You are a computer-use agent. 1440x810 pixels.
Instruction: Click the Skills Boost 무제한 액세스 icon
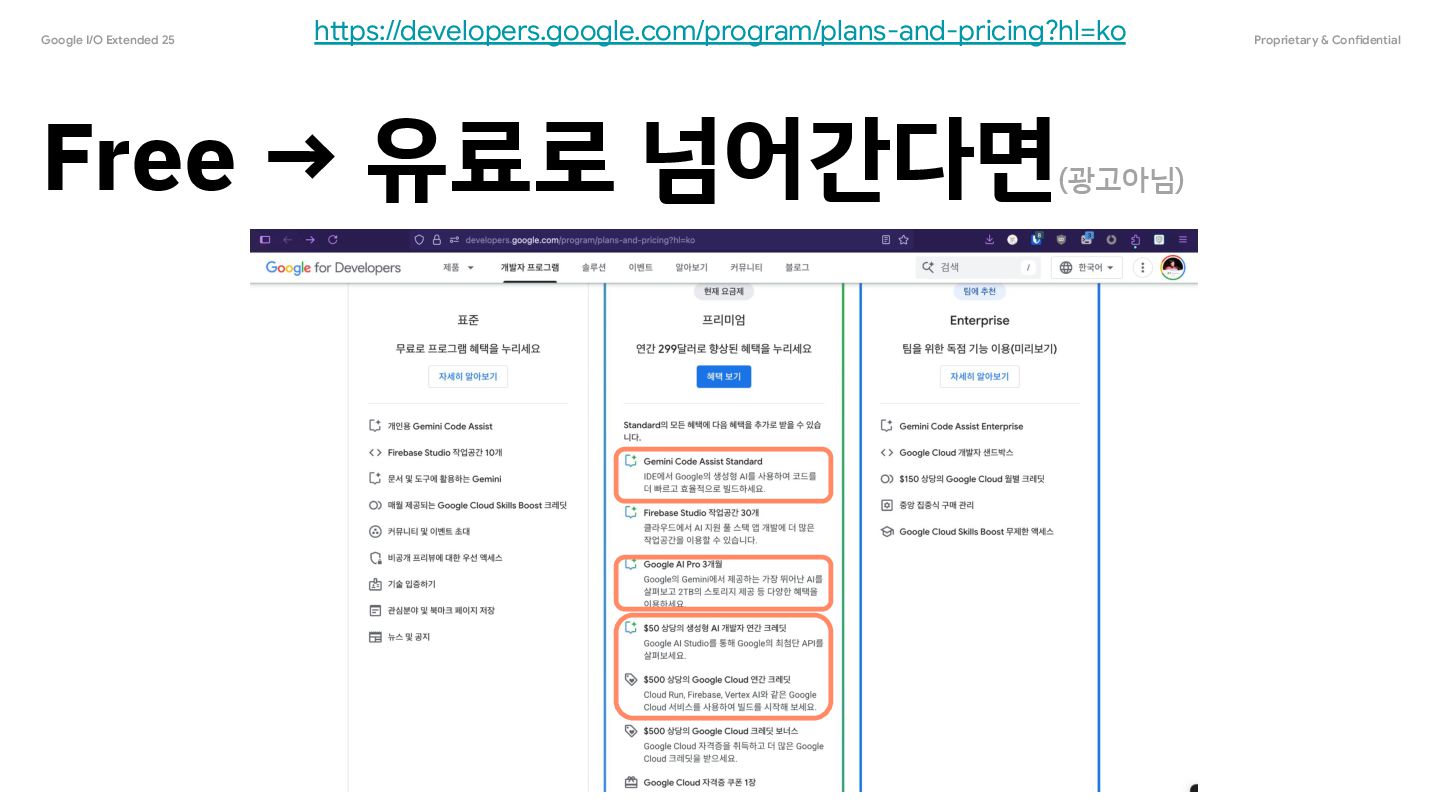tap(886, 532)
